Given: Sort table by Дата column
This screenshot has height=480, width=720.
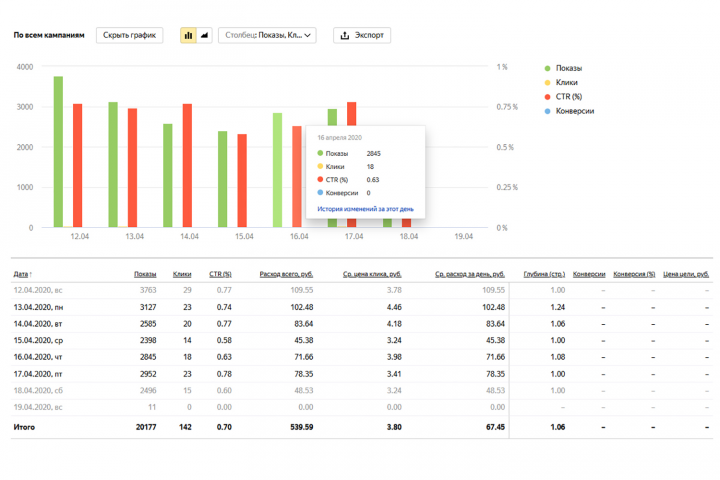Looking at the screenshot, I should click(21, 274).
